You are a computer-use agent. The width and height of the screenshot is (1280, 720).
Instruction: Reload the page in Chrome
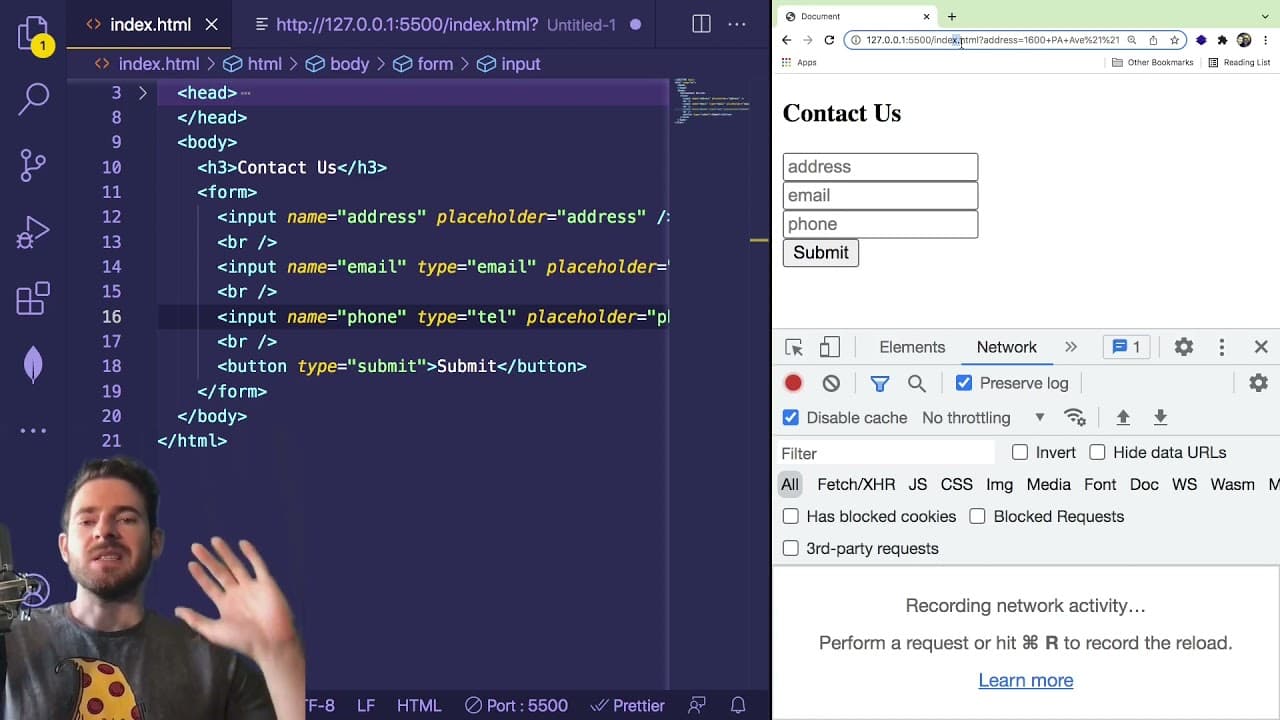(x=829, y=40)
